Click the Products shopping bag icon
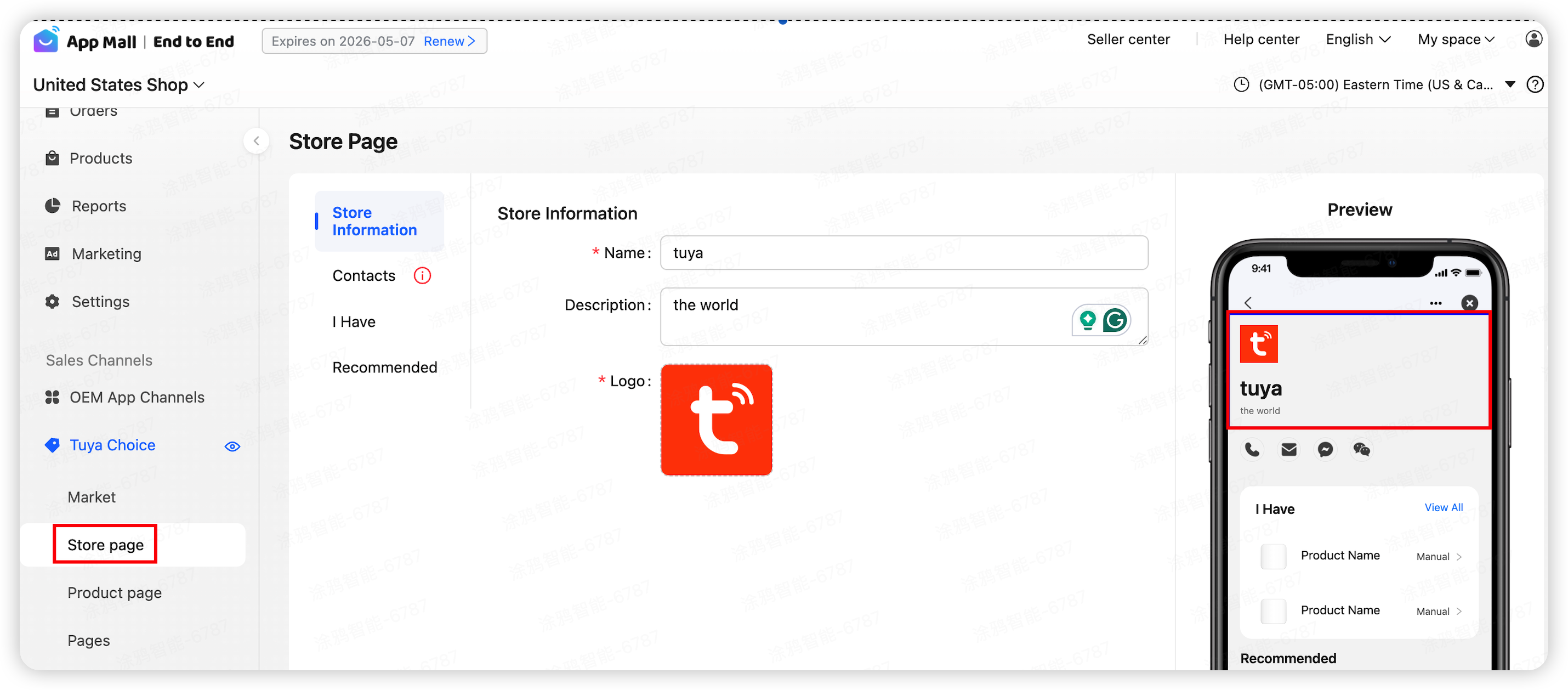Image resolution: width=1568 pixels, height=690 pixels. click(52, 159)
